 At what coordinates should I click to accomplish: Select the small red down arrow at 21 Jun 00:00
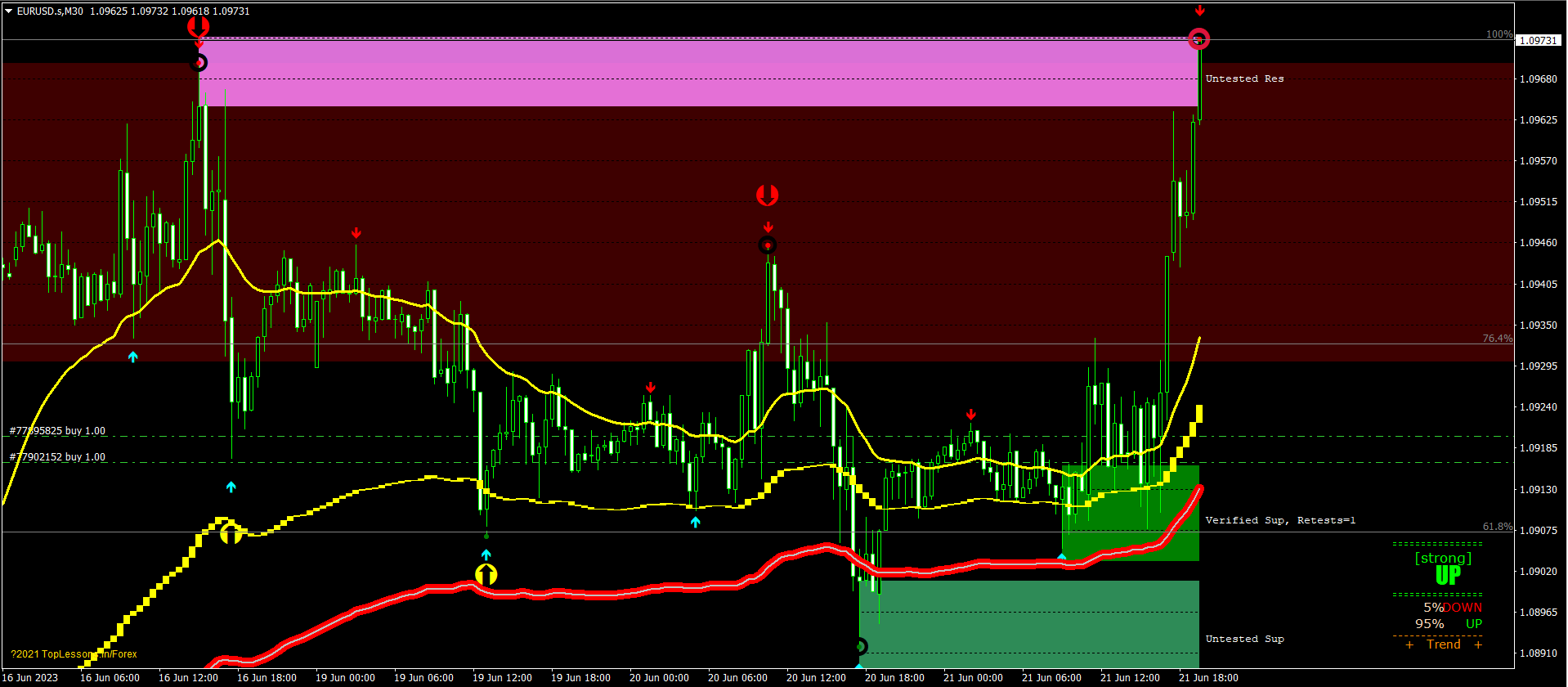(x=970, y=415)
